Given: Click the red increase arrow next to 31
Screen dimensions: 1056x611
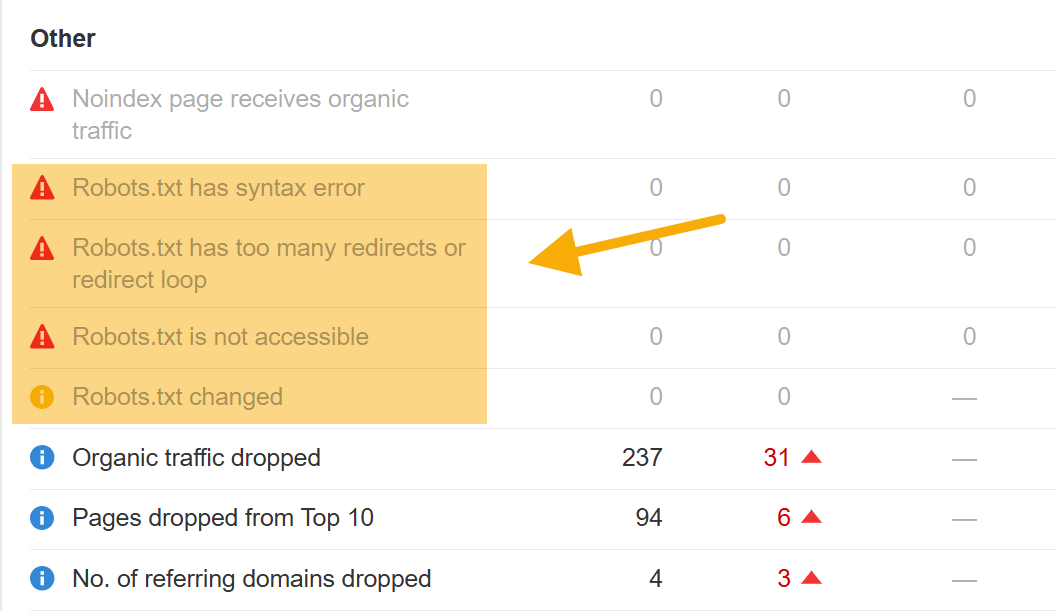Looking at the screenshot, I should click(810, 456).
